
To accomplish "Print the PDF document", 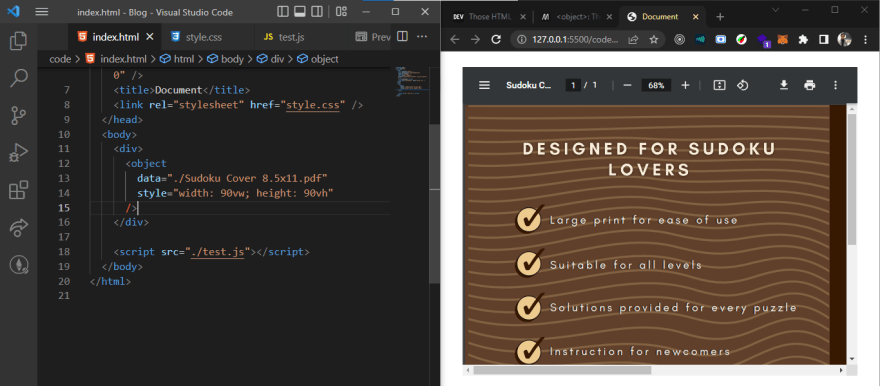I will (x=809, y=85).
